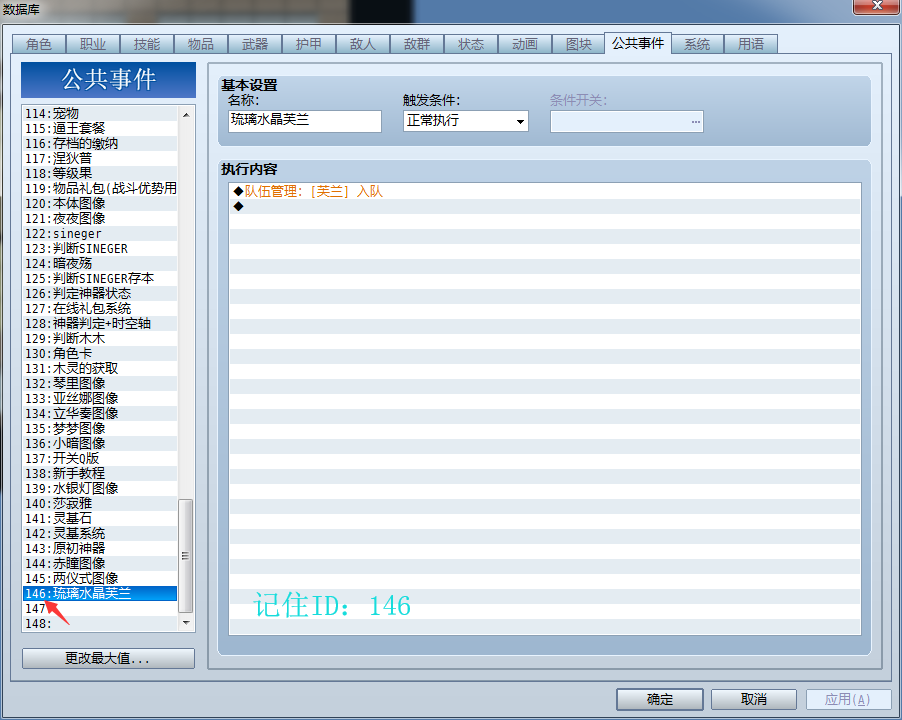
Task: Select list entry 126:判定神器状态
Action: [100, 293]
